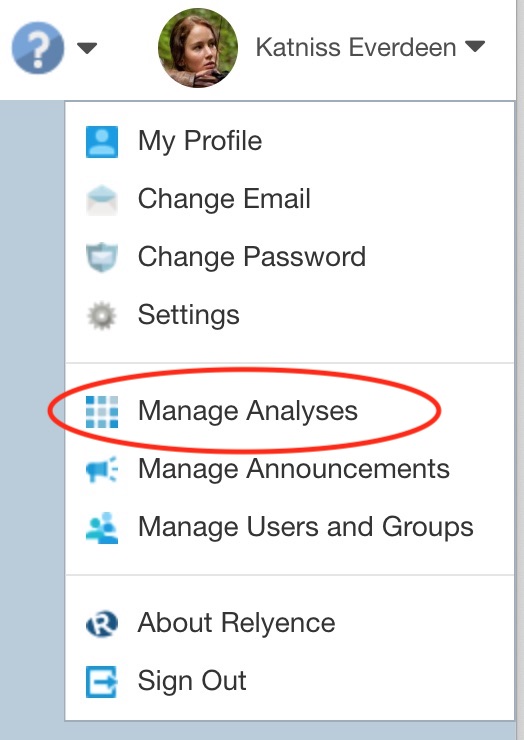Image resolution: width=524 pixels, height=740 pixels.
Task: Sign Out of the application
Action: pyautogui.click(x=289, y=681)
